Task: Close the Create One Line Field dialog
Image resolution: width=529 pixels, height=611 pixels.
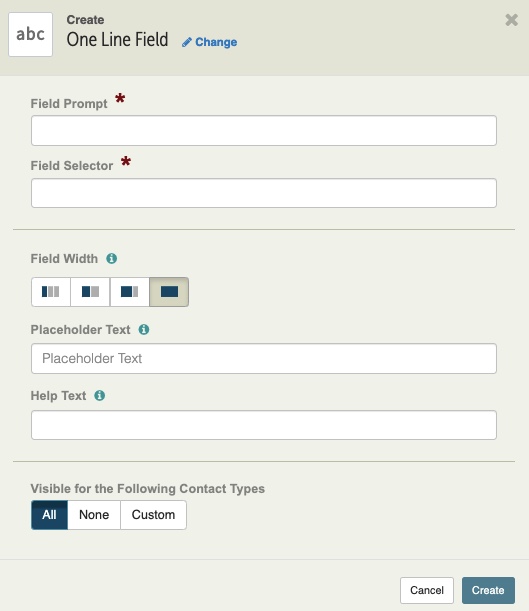Action: pos(511,20)
